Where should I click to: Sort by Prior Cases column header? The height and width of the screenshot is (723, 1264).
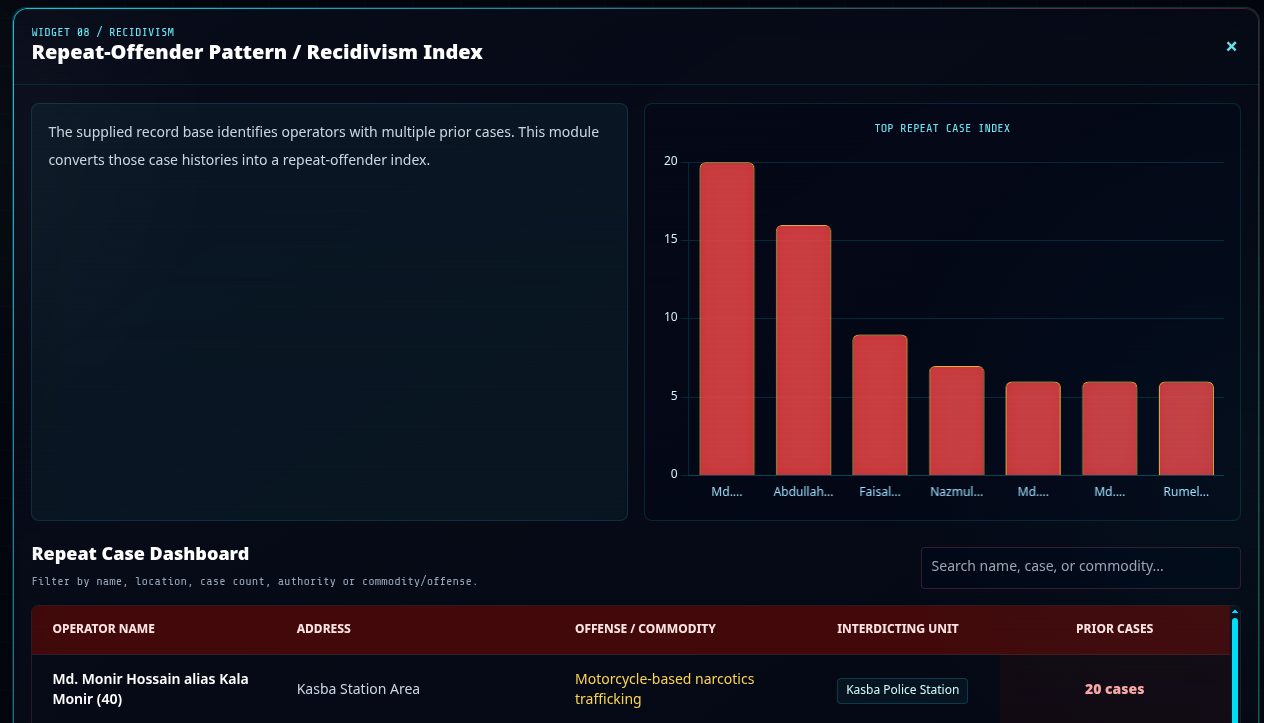tap(1114, 629)
